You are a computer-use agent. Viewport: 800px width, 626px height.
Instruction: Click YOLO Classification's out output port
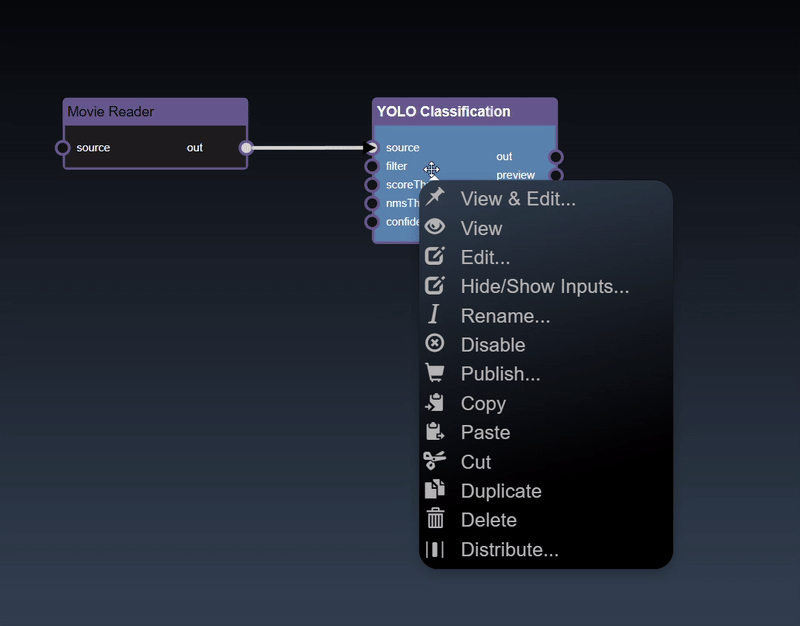pyautogui.click(x=556, y=157)
